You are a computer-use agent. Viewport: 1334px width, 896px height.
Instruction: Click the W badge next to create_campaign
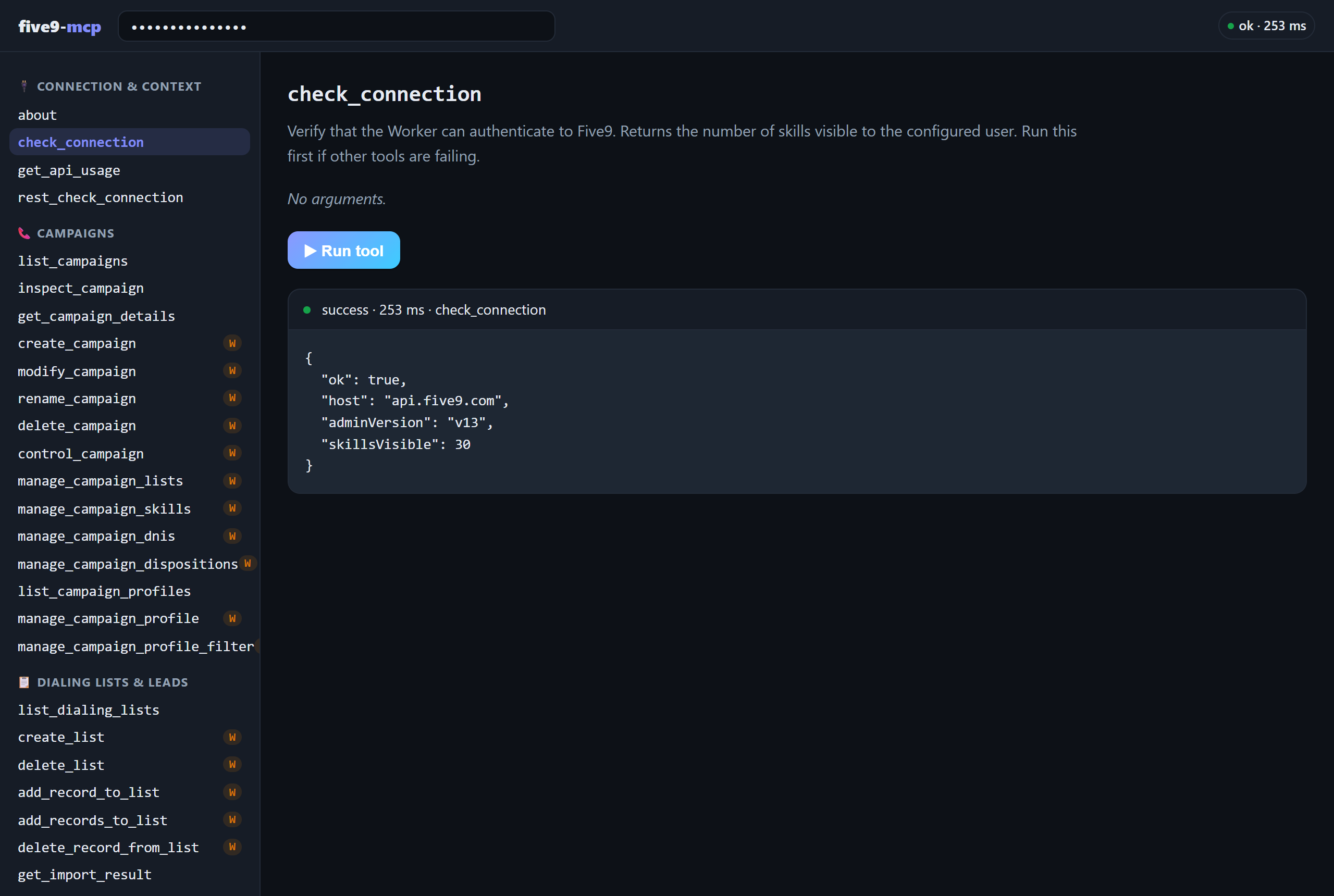232,343
